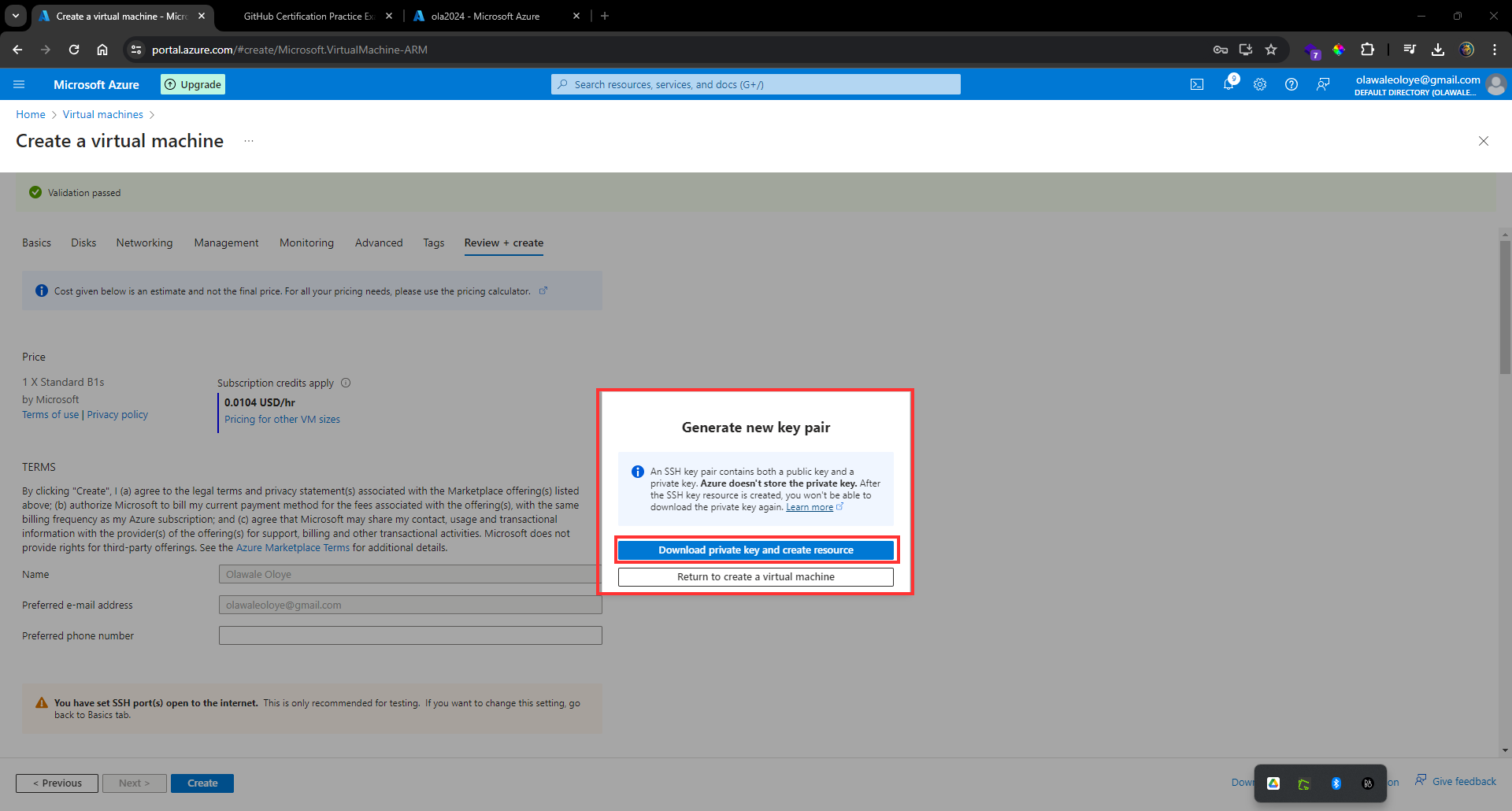Switch to the Management tab
1512x811 pixels.
point(226,243)
